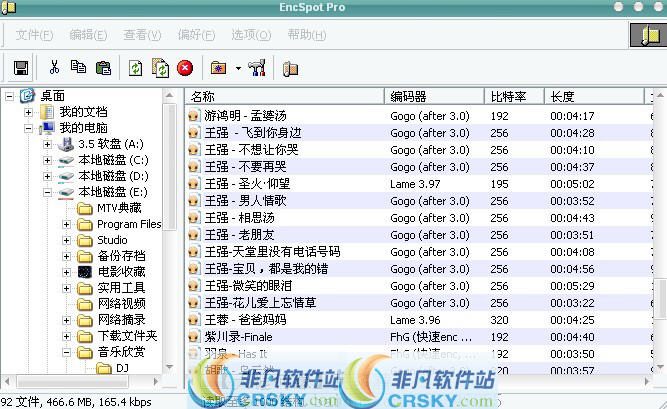Click the DJ folder icon
Viewport: 667px width, 409px height.
click(x=104, y=368)
